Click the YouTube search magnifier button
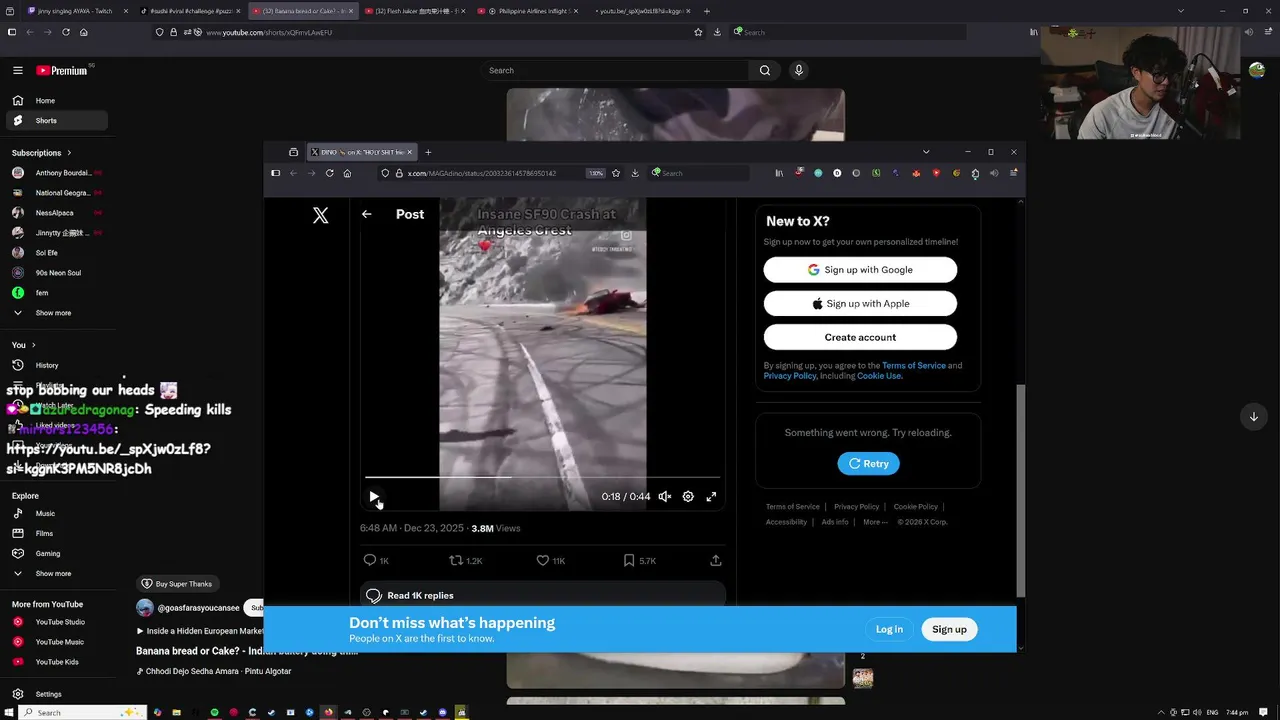This screenshot has height=720, width=1280. click(x=765, y=70)
